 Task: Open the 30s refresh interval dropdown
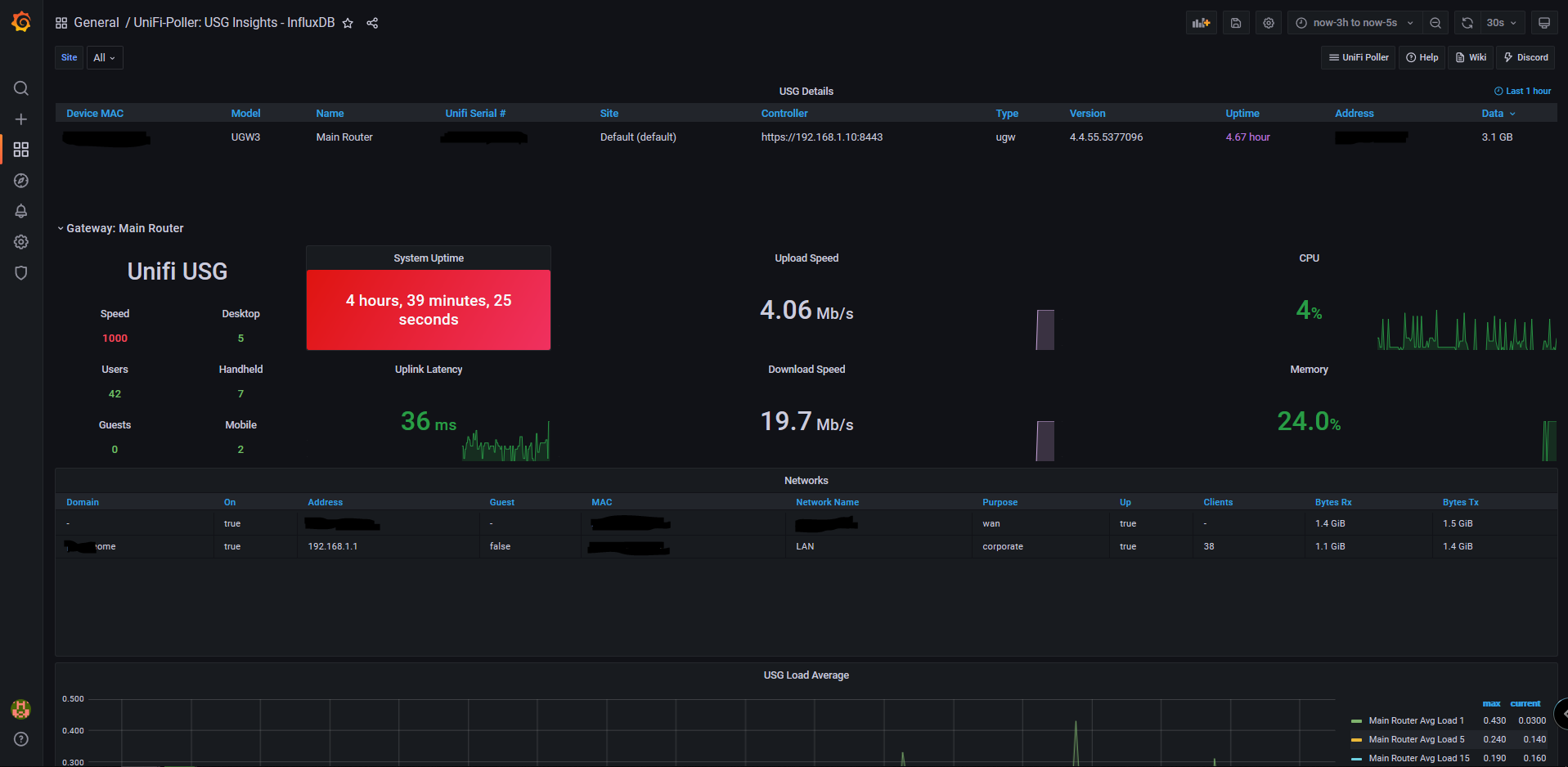1502,23
